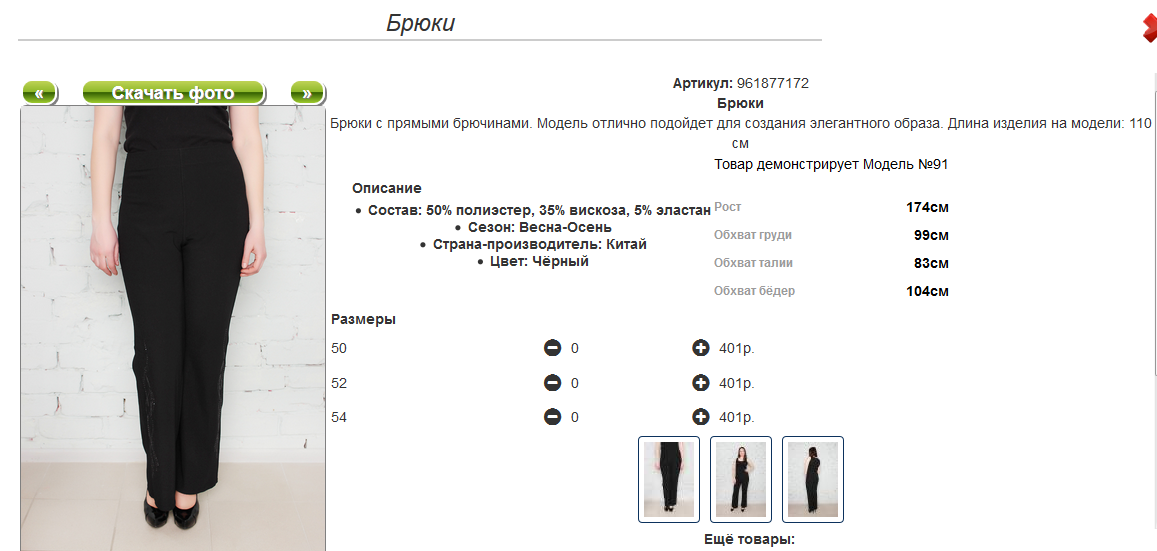Image resolution: width=1157 pixels, height=551 pixels.
Task: Select the third thumbnail with back view
Action: coord(812,479)
